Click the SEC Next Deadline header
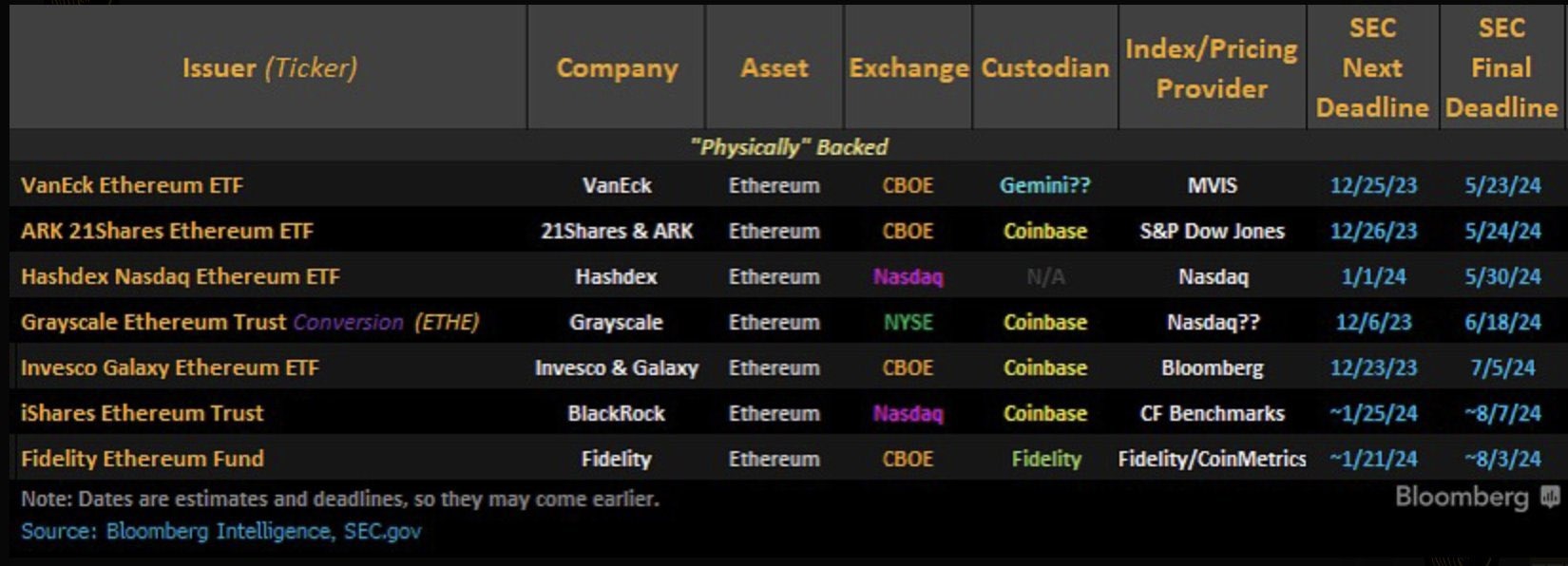Viewport: 1568px width, 566px height. click(1372, 68)
